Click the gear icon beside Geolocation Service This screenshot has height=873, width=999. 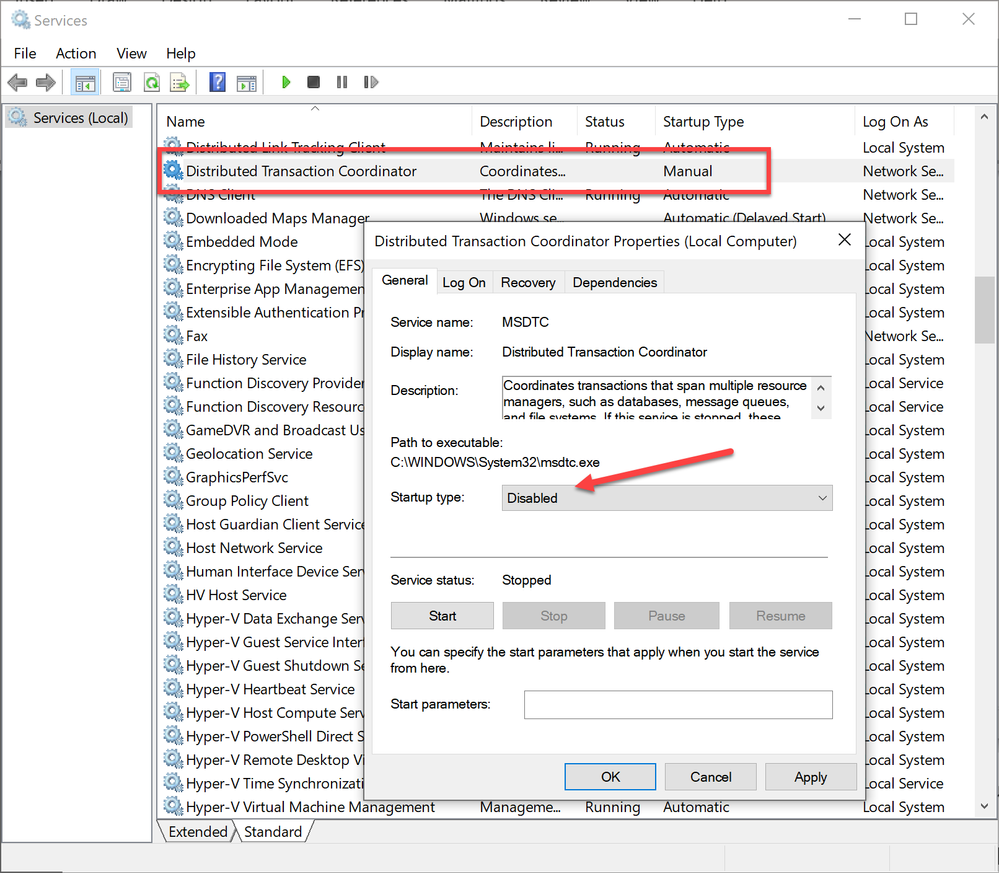coord(173,454)
